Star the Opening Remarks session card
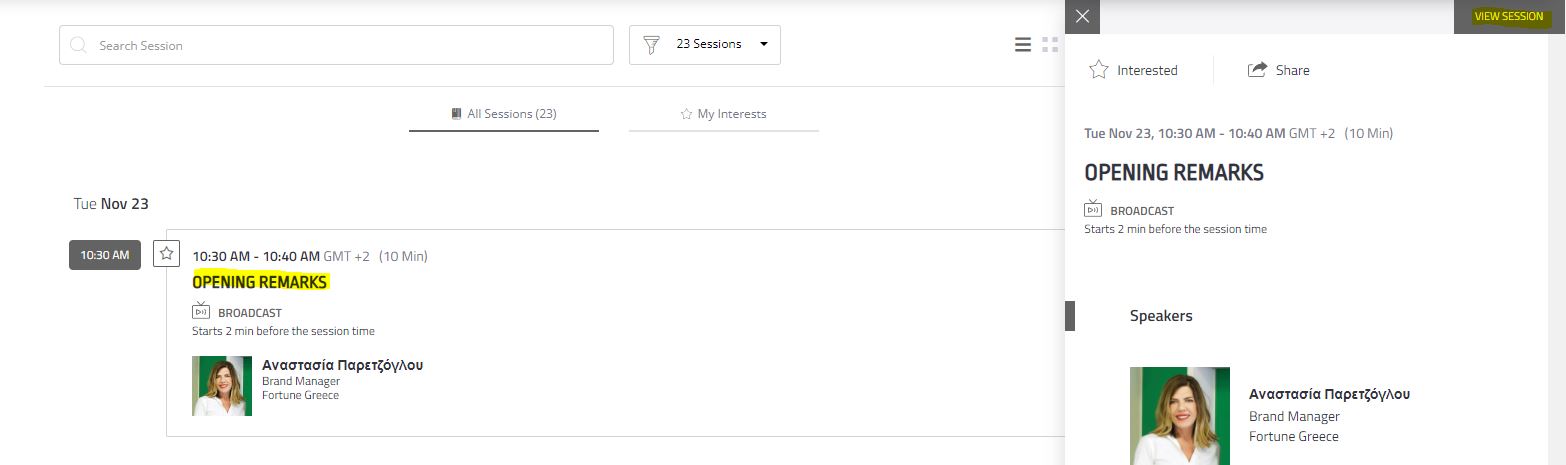This screenshot has width=1566, height=465. tap(166, 253)
